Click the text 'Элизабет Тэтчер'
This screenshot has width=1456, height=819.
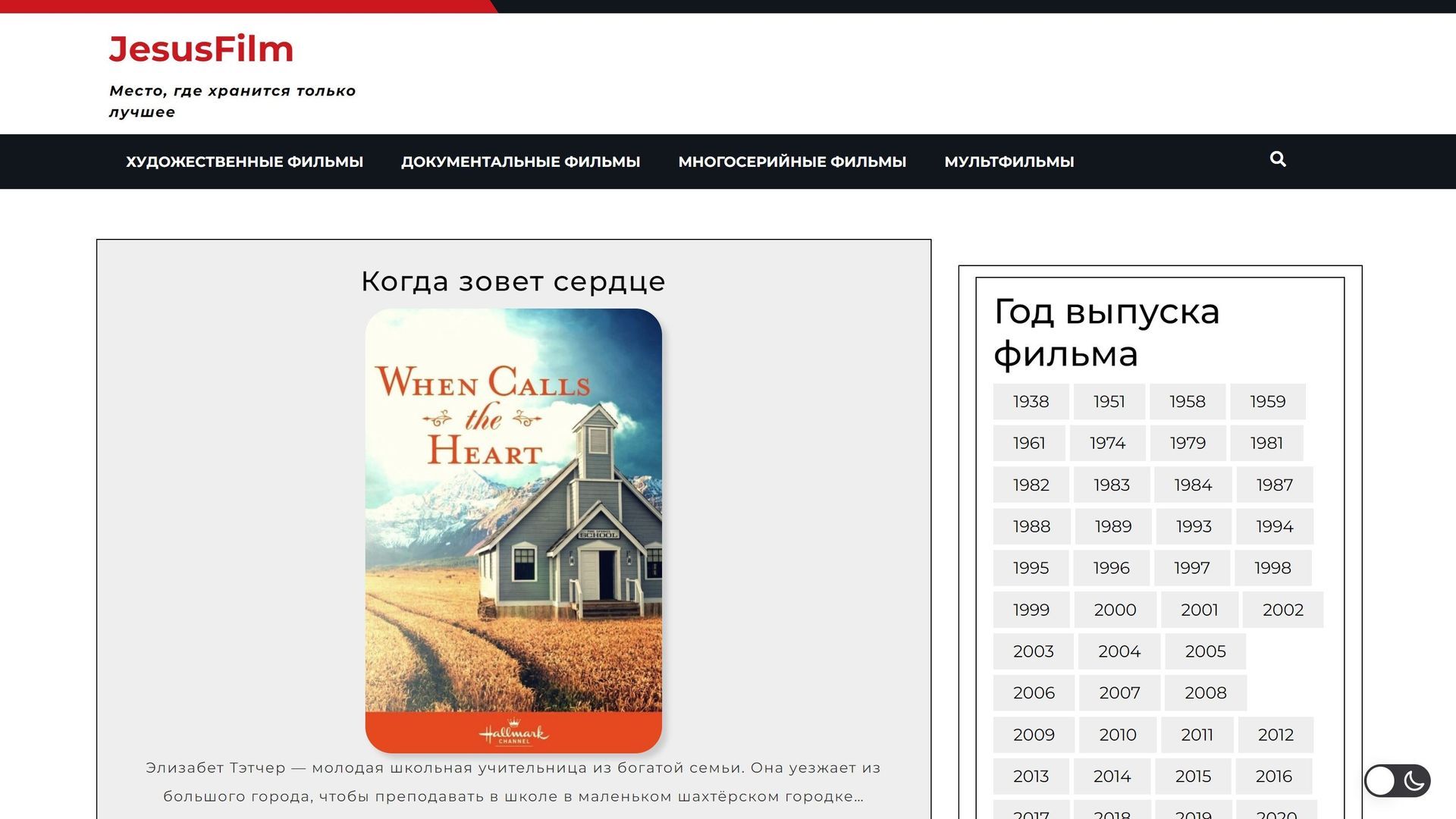(x=215, y=767)
